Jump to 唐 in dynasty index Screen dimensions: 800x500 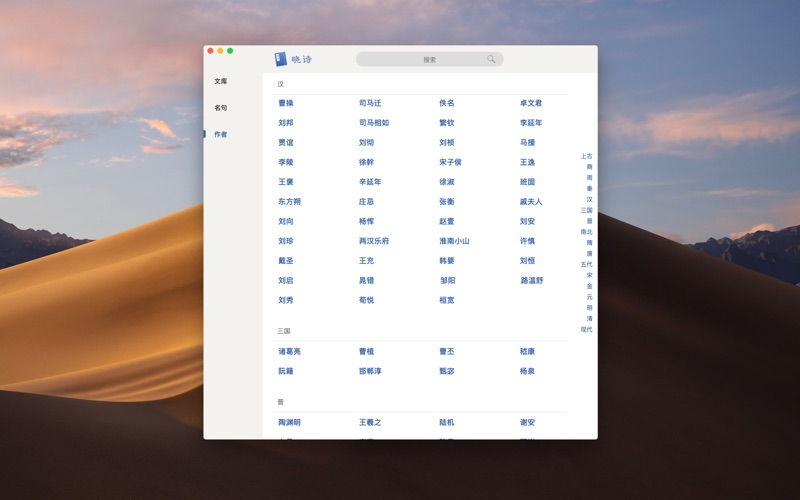coord(589,254)
